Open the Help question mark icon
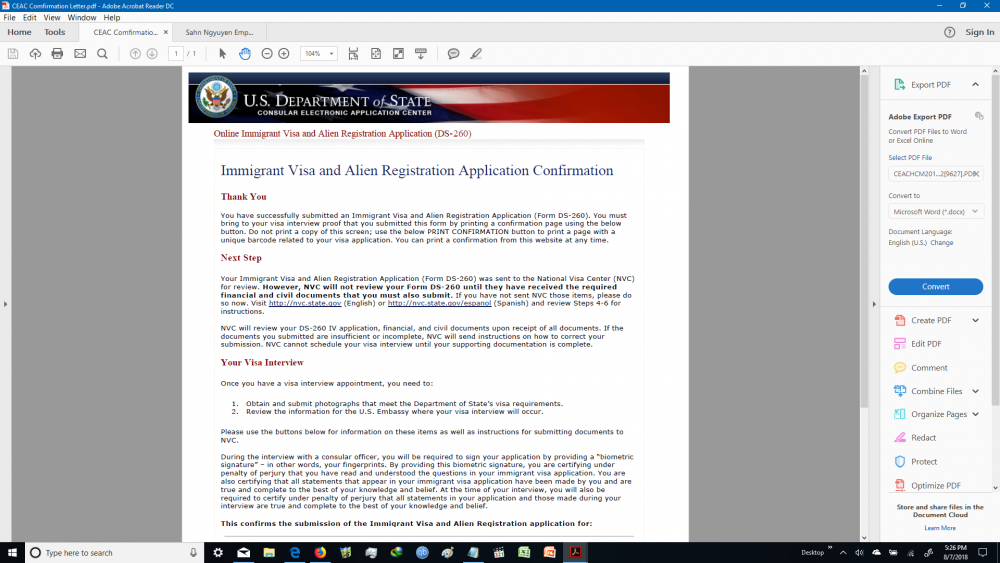The width and height of the screenshot is (1000, 563). tap(950, 32)
